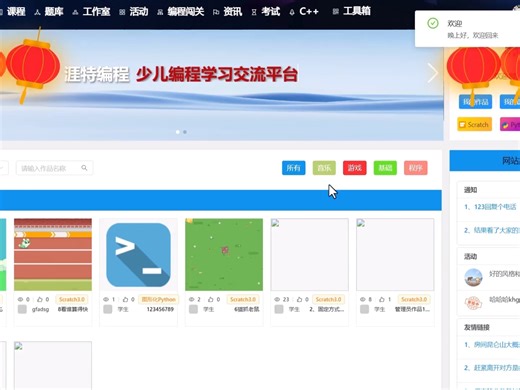The height and width of the screenshot is (390, 520).
Task: Click views eye icon showing 8
Action: (x=363, y=299)
